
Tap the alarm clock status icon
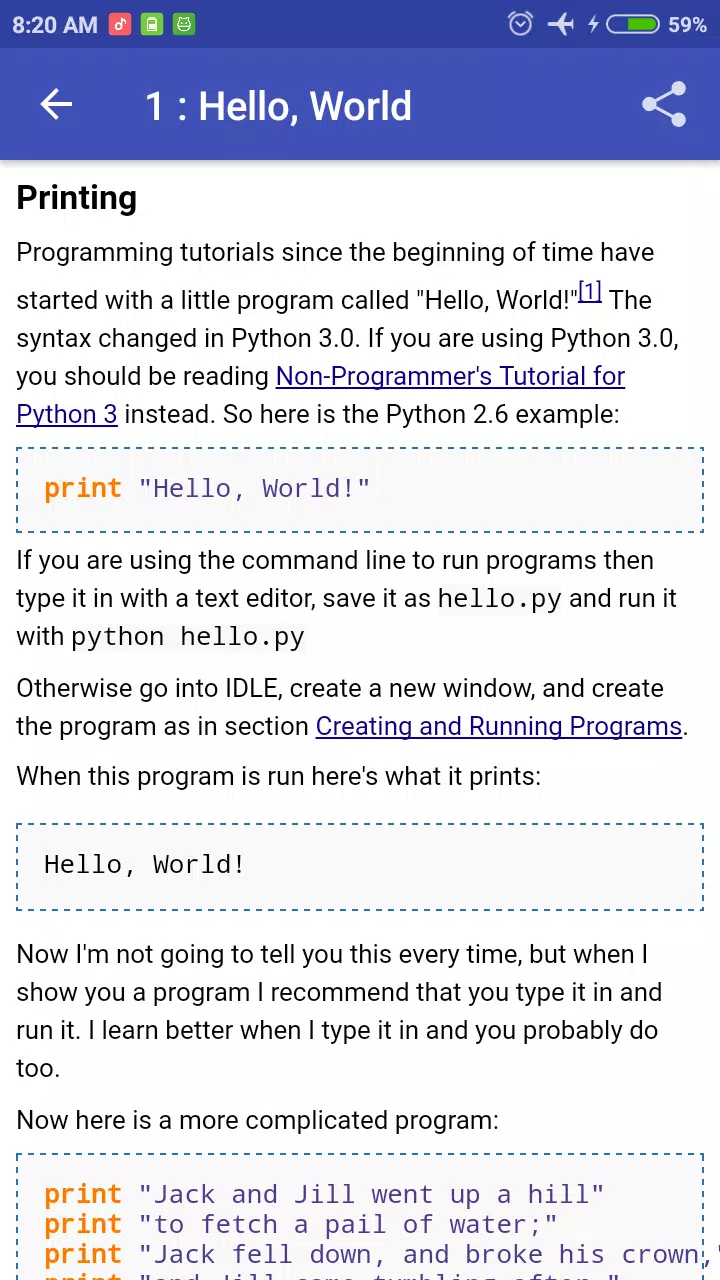pos(520,24)
